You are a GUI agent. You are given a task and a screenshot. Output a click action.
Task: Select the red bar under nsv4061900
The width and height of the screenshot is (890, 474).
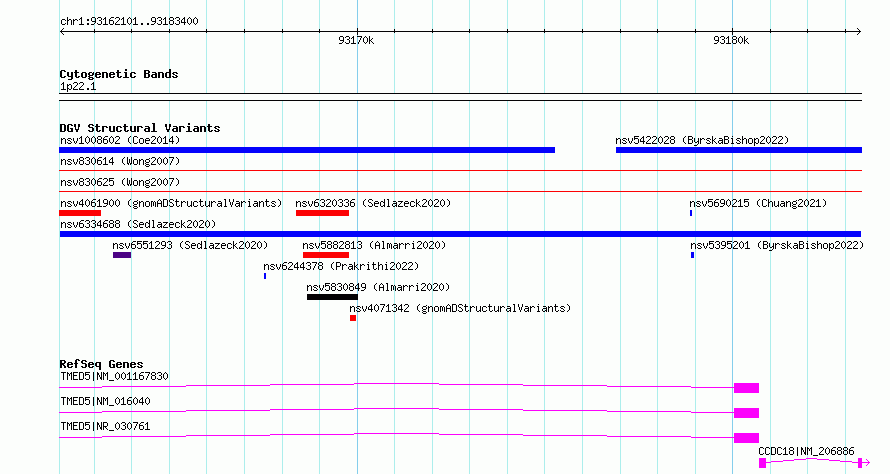click(80, 213)
